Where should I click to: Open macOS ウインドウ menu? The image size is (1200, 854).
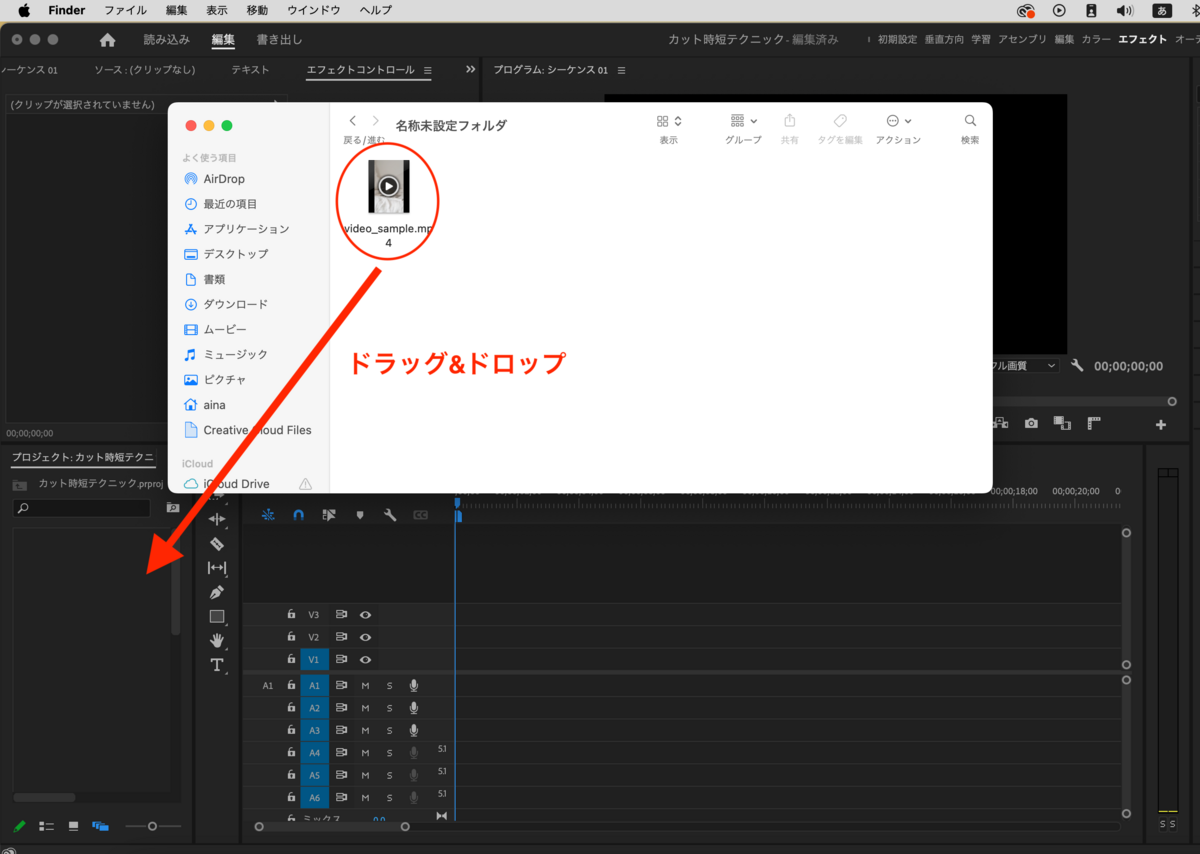pos(314,10)
